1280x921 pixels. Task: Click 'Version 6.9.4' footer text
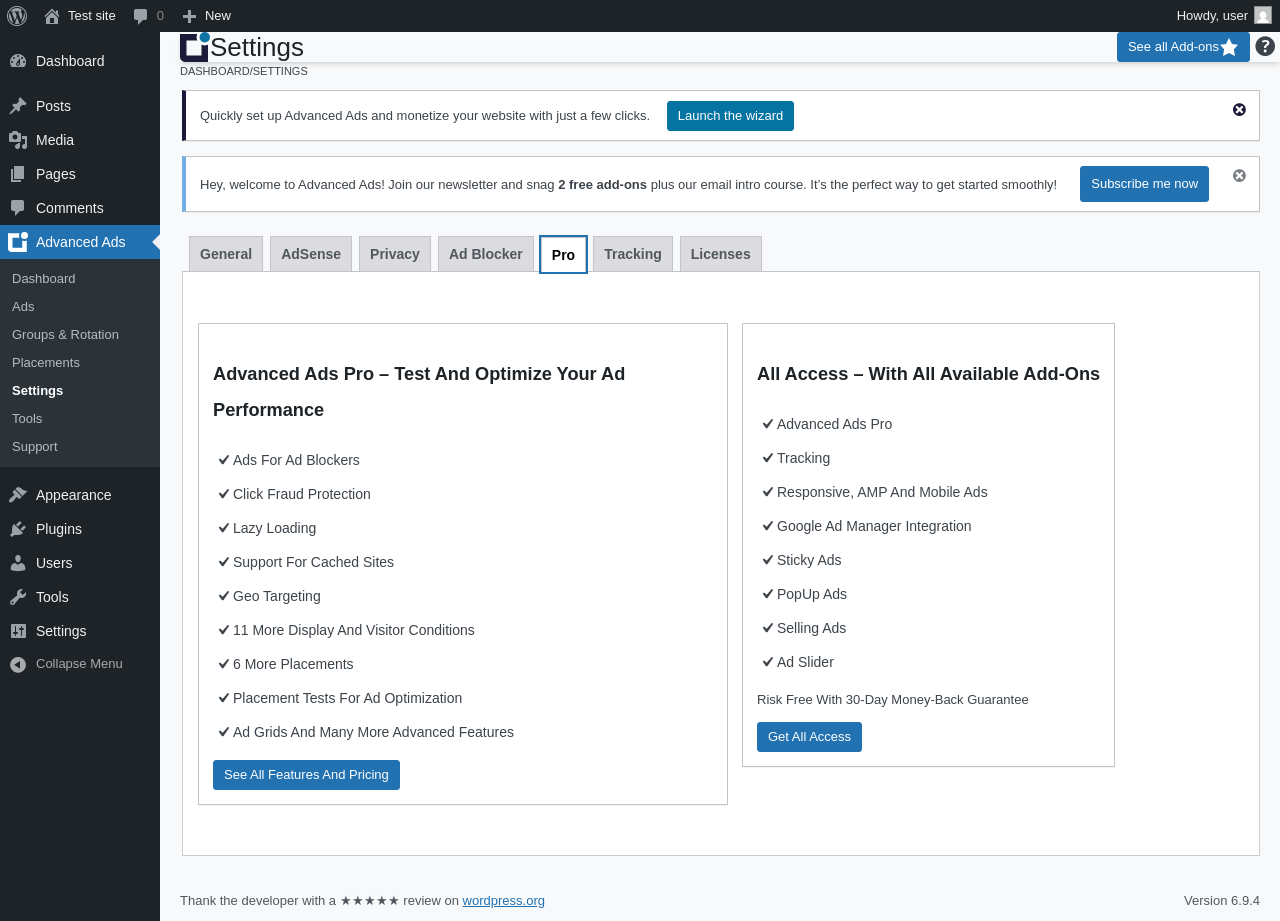[1222, 900]
